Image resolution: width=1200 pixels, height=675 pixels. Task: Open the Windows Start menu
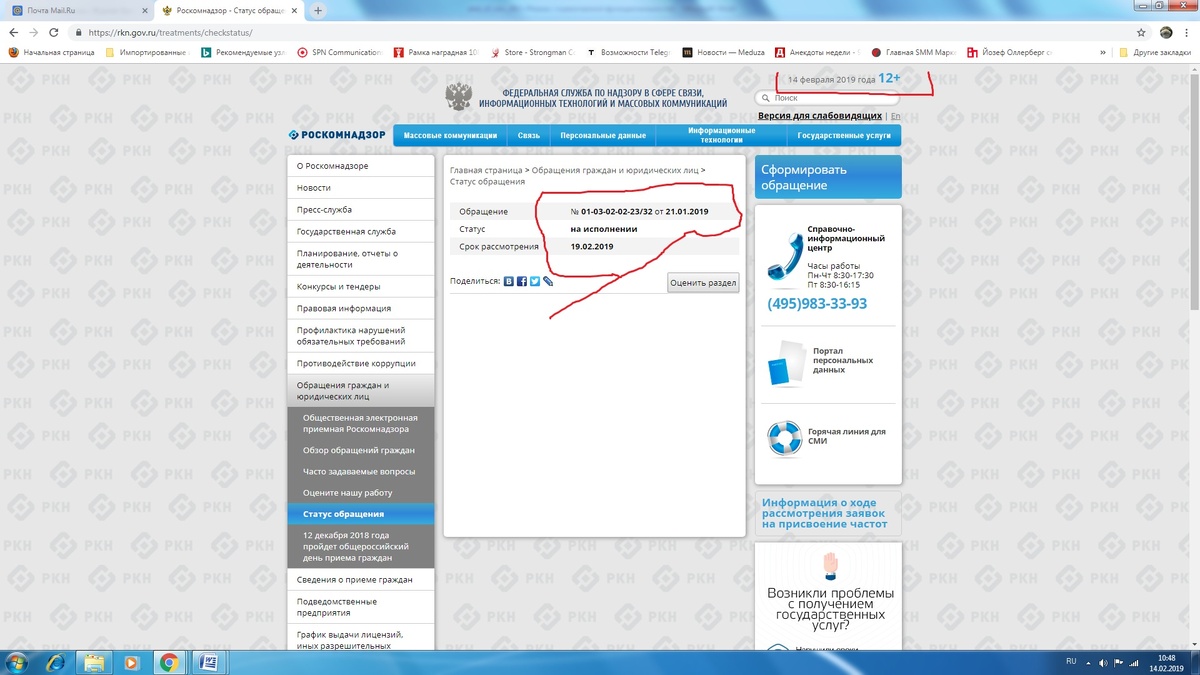(18, 662)
